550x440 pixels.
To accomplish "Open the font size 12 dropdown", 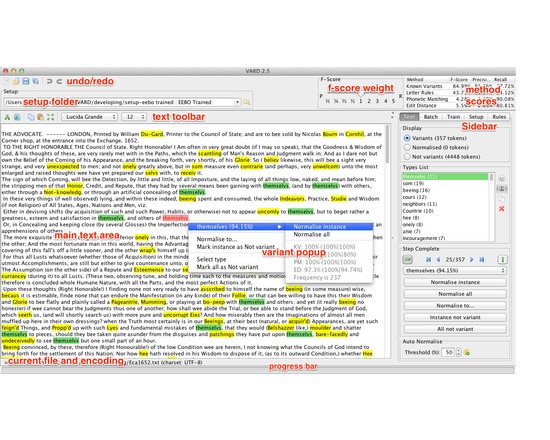I will click(x=134, y=117).
